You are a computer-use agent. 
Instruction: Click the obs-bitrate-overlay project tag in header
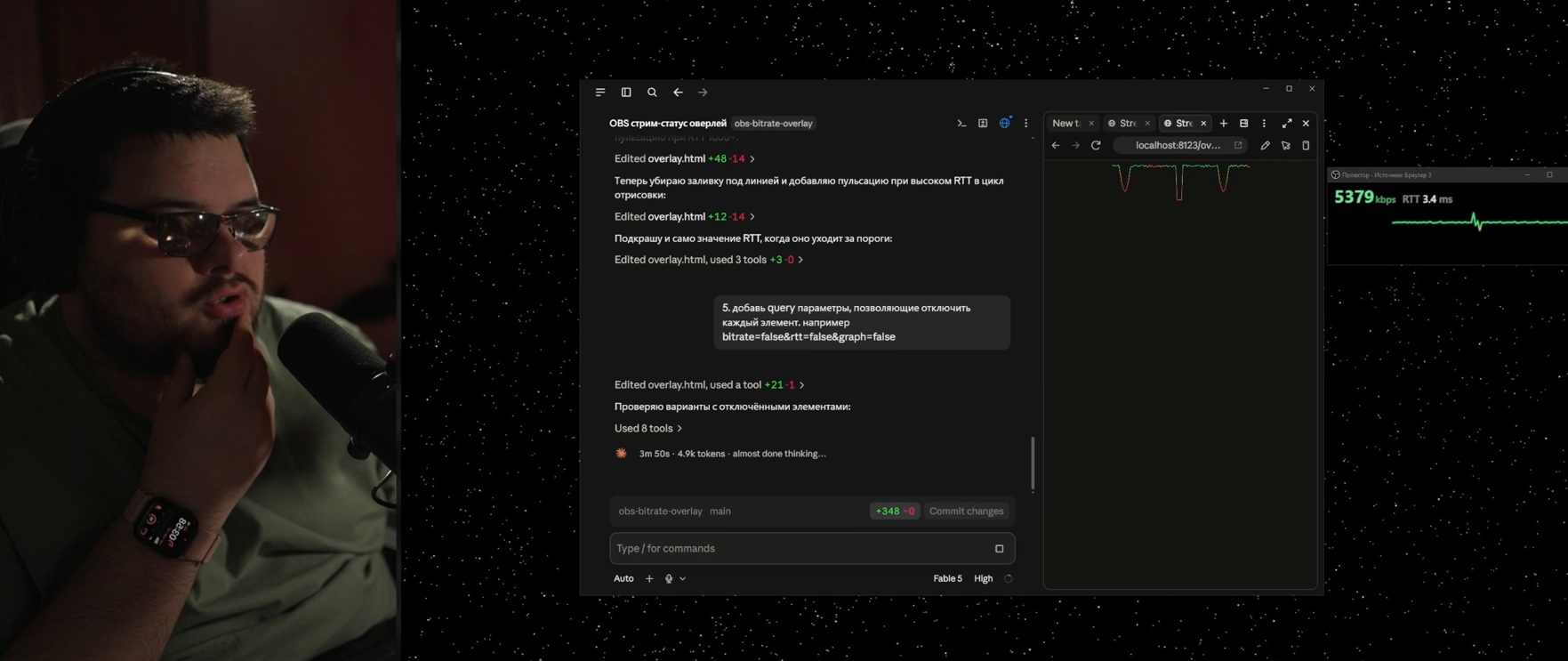[773, 124]
